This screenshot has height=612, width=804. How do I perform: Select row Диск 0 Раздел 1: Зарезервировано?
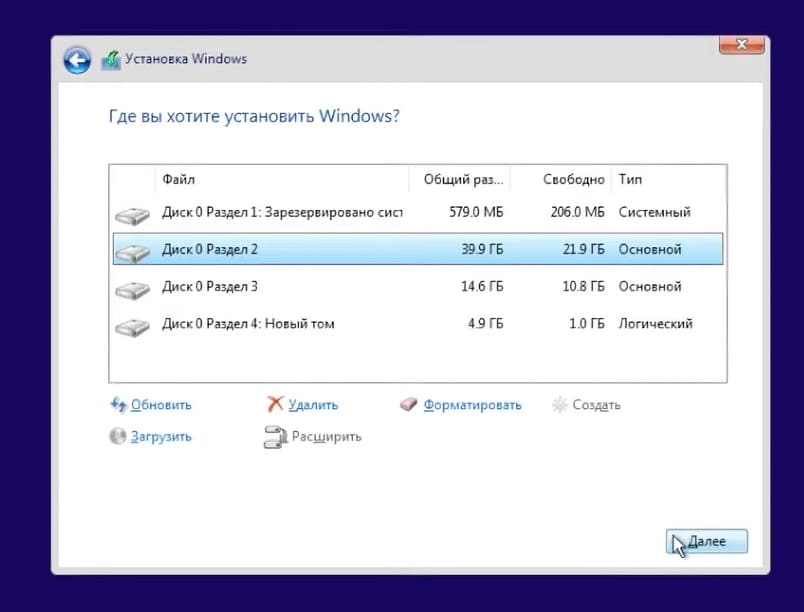[418, 212]
